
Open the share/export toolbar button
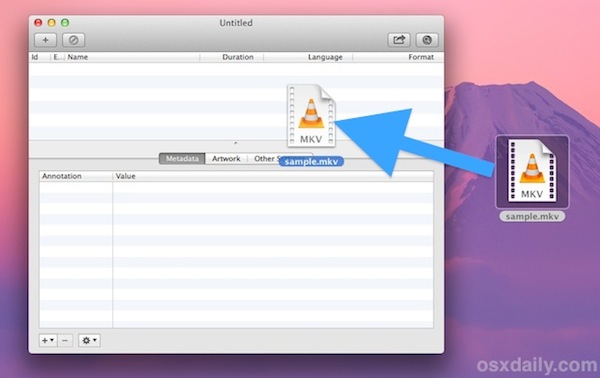399,40
